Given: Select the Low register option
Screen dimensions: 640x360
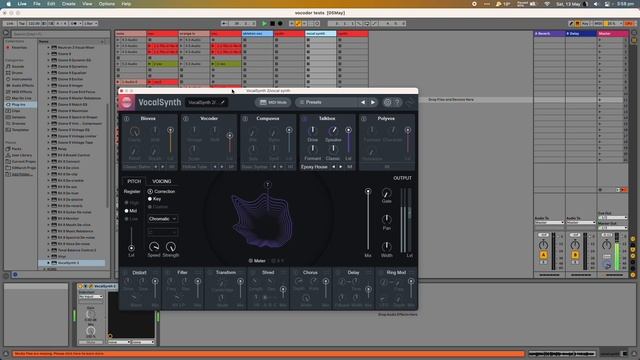Looking at the screenshot, I should click(x=127, y=219).
